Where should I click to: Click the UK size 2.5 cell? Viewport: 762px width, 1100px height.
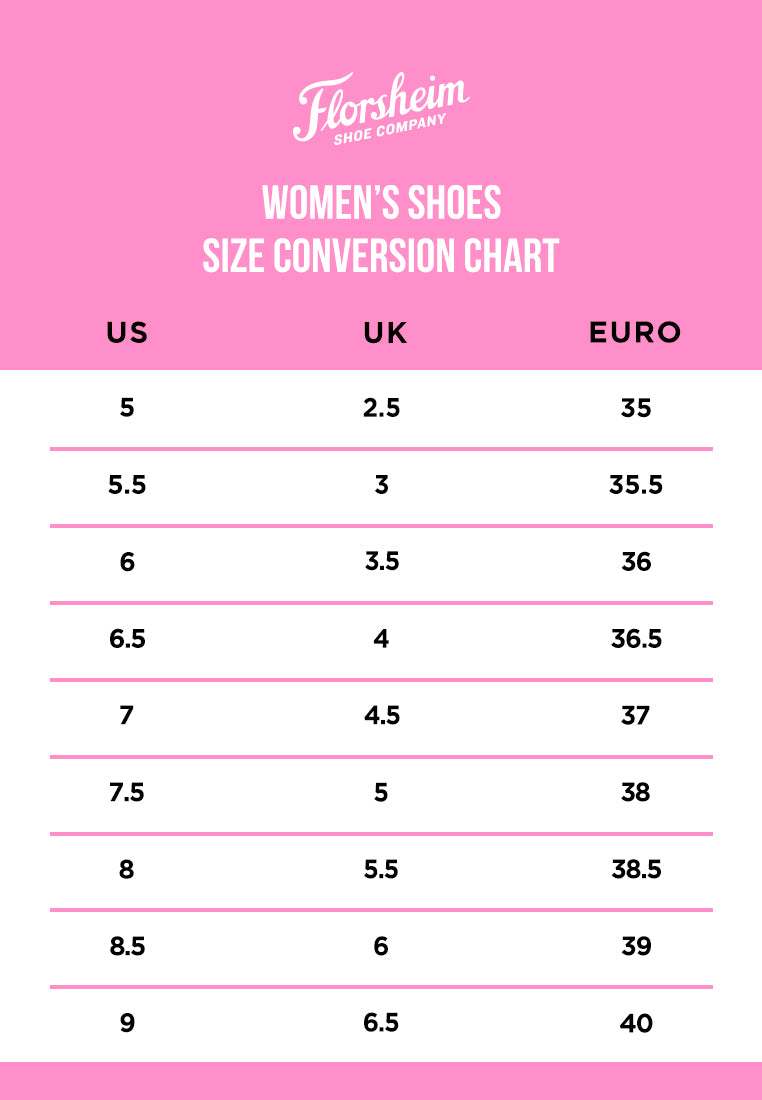pyautogui.click(x=381, y=408)
